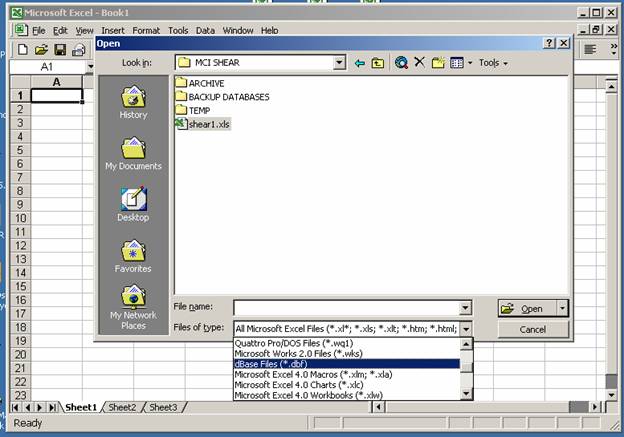Image resolution: width=624 pixels, height=437 pixels.
Task: Click the Views grid icon
Action: coord(457,62)
